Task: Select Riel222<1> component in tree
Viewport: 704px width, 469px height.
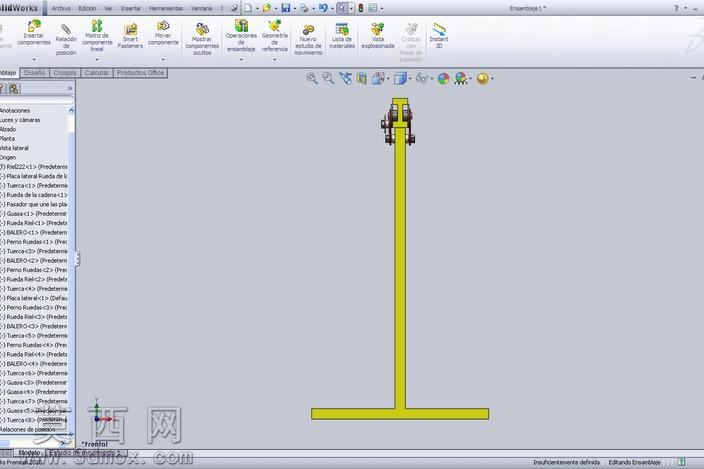Action: [34, 167]
